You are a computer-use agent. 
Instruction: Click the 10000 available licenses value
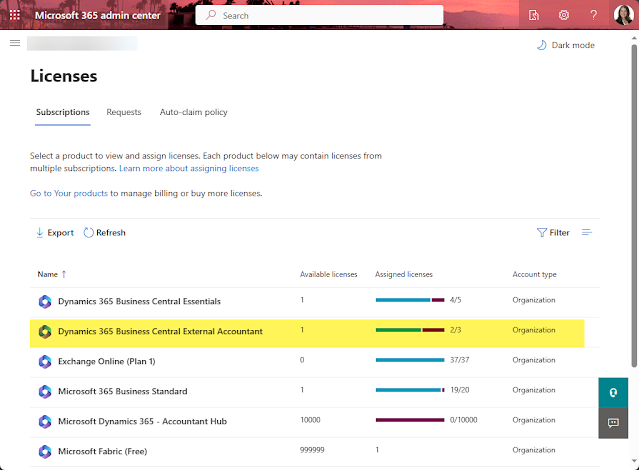[x=310, y=420]
